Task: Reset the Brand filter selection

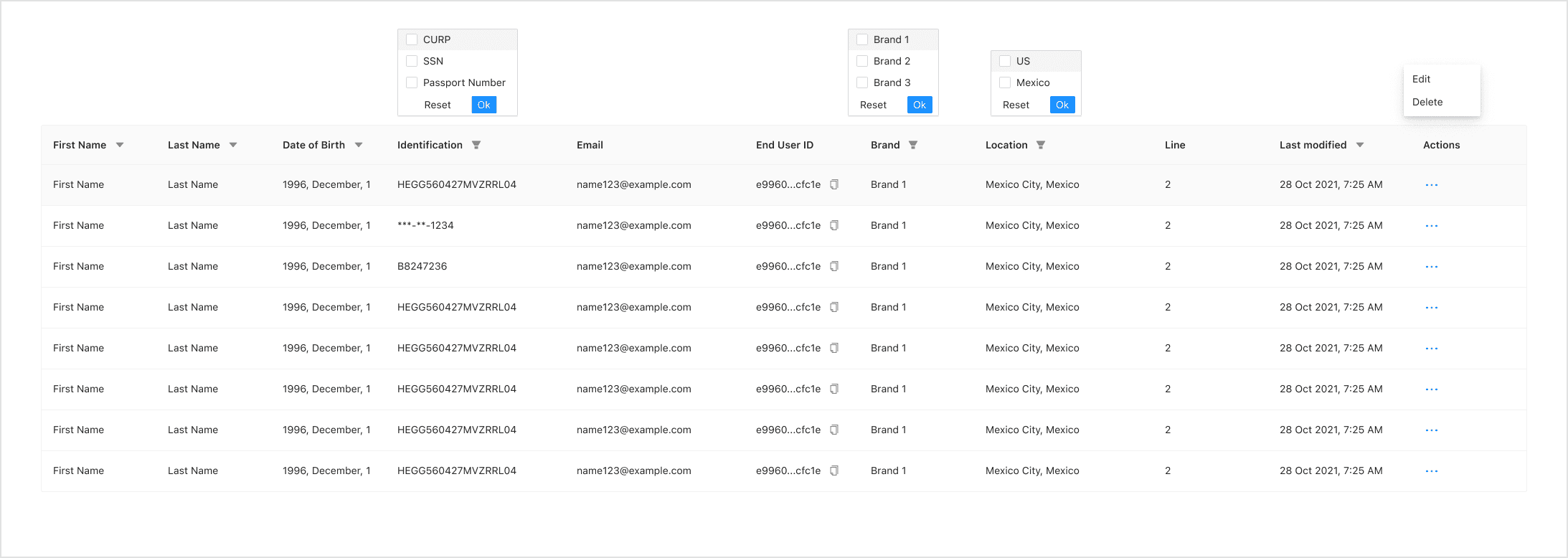Action: [x=873, y=105]
